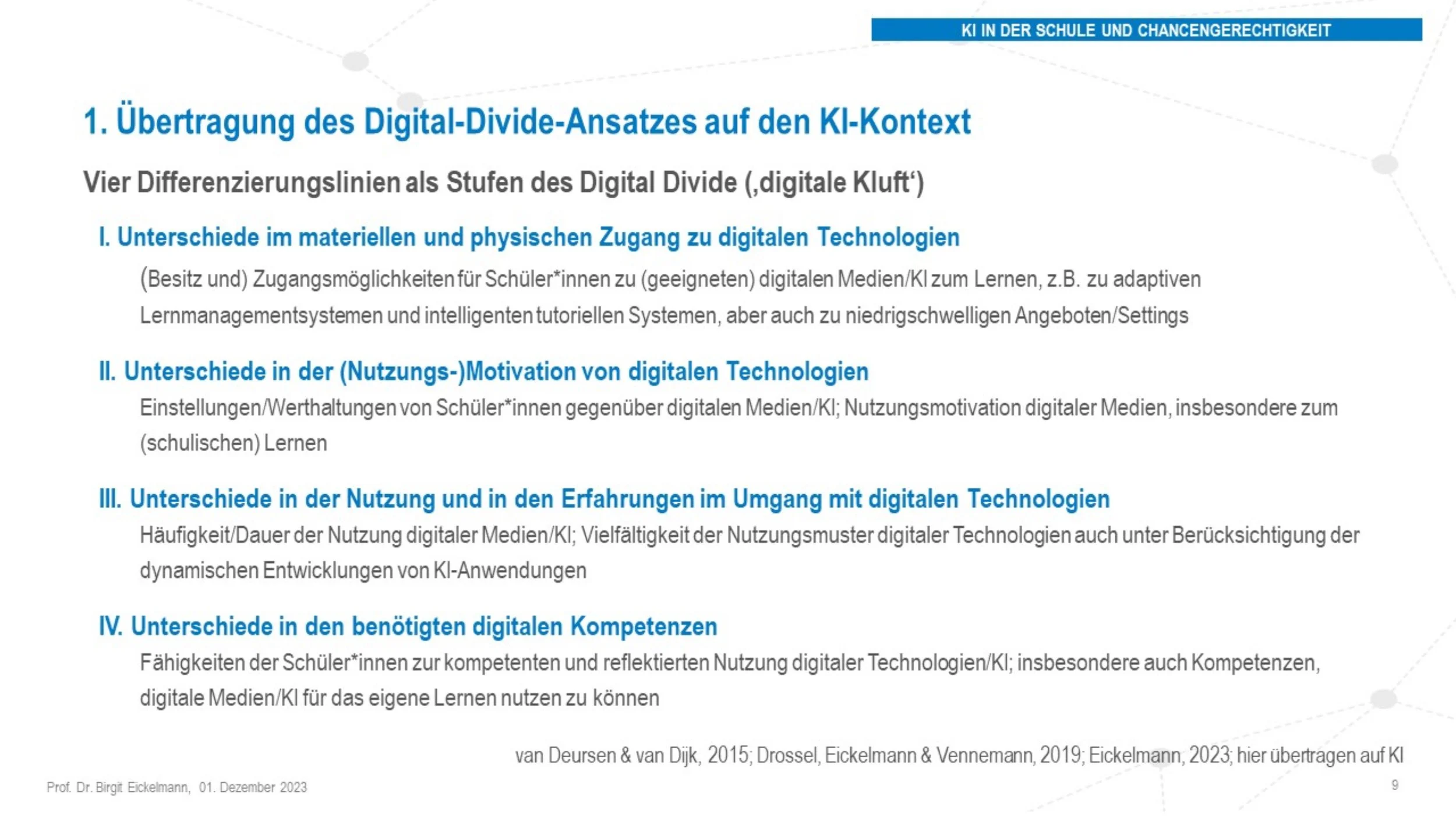The height and width of the screenshot is (828, 1456).
Task: Click the line starting 'Häufigkeit/Dauer der Nutzung'
Action: (750, 535)
